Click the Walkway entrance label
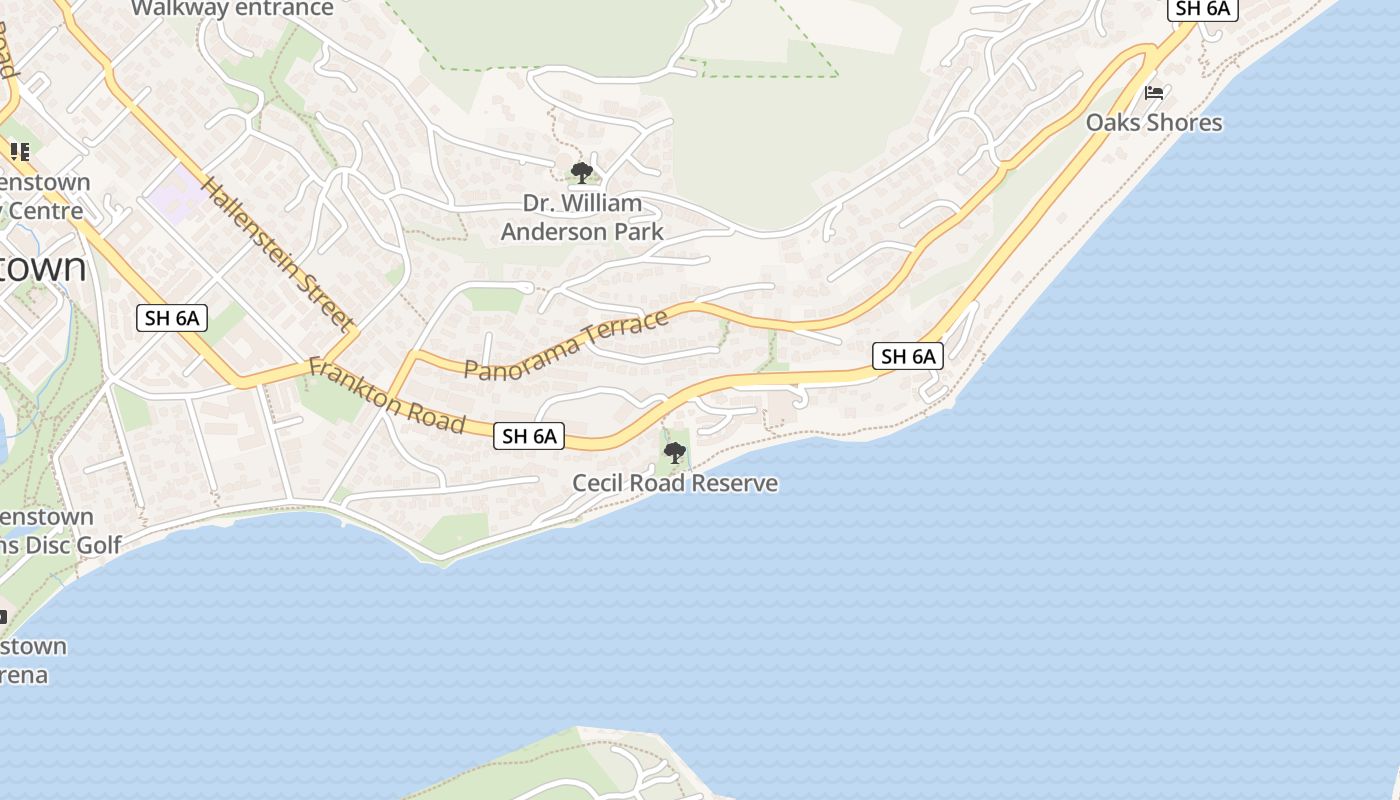1400x800 pixels. 232,9
